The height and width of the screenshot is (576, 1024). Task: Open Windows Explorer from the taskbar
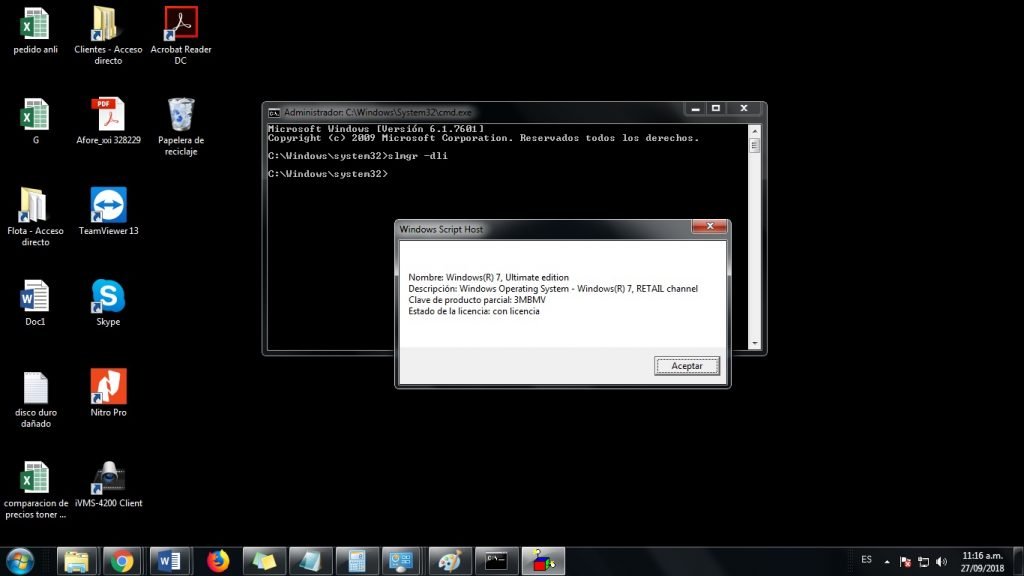tap(77, 562)
